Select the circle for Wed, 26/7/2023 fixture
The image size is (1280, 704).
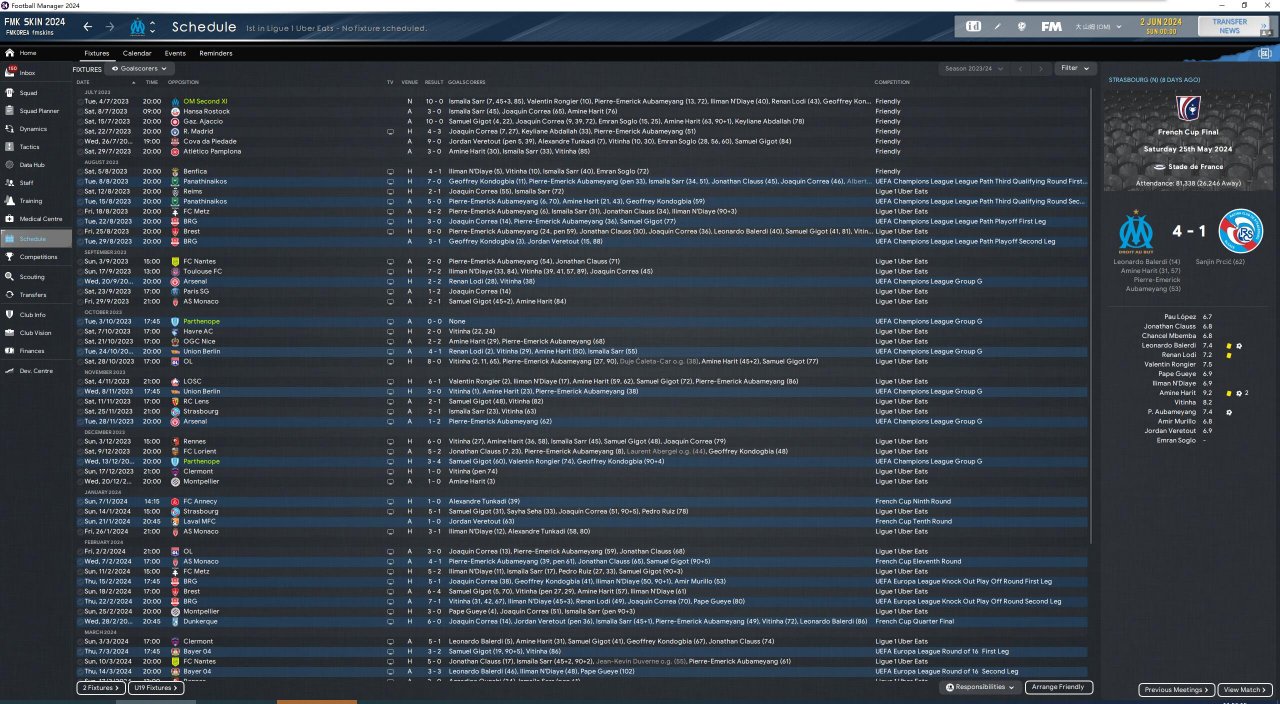(79, 141)
